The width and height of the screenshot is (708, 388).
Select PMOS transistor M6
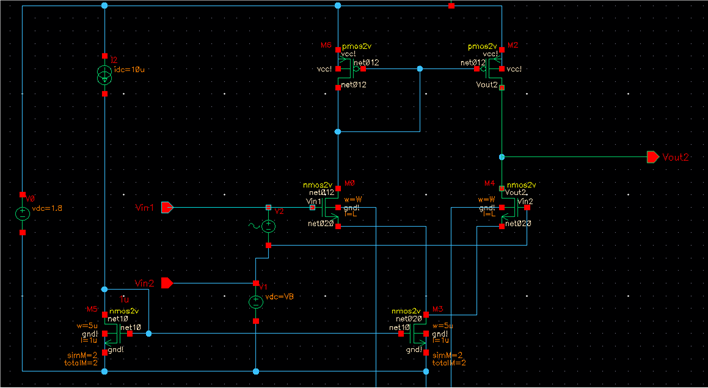point(348,69)
